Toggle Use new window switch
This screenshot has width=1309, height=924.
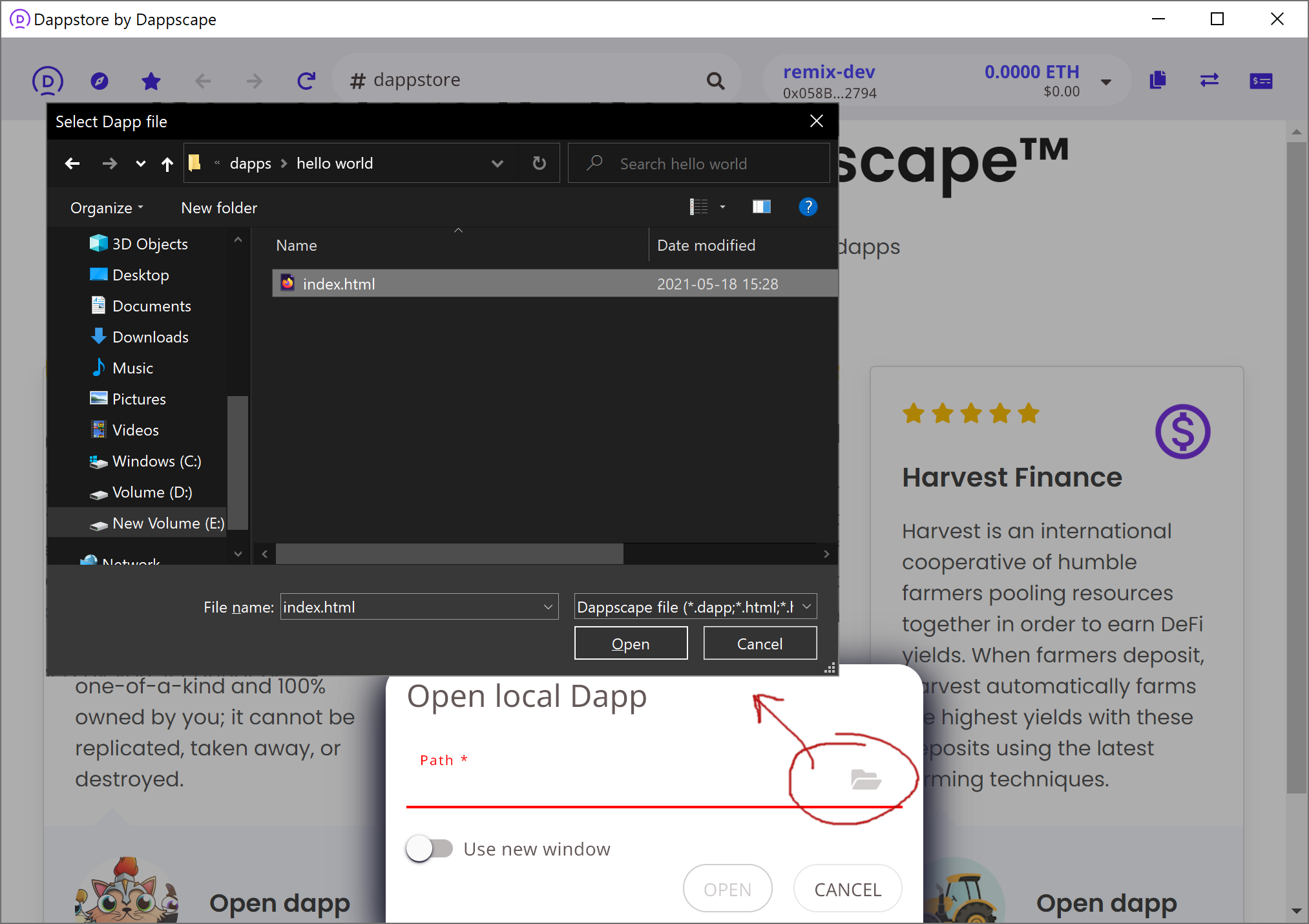430,848
